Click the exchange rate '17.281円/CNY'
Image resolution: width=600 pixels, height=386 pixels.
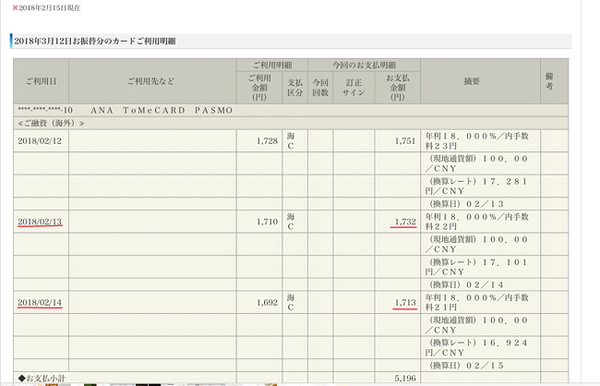tap(476, 186)
